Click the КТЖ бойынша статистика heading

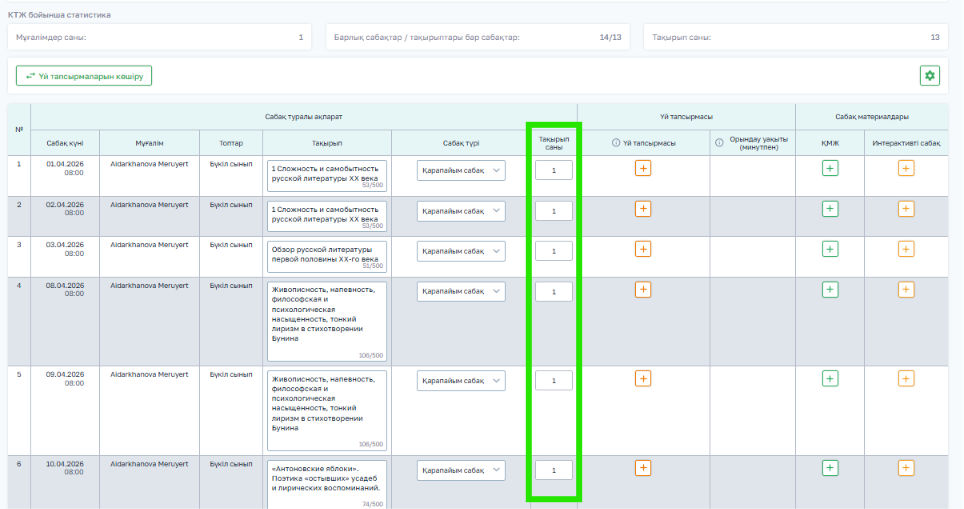click(x=60, y=15)
